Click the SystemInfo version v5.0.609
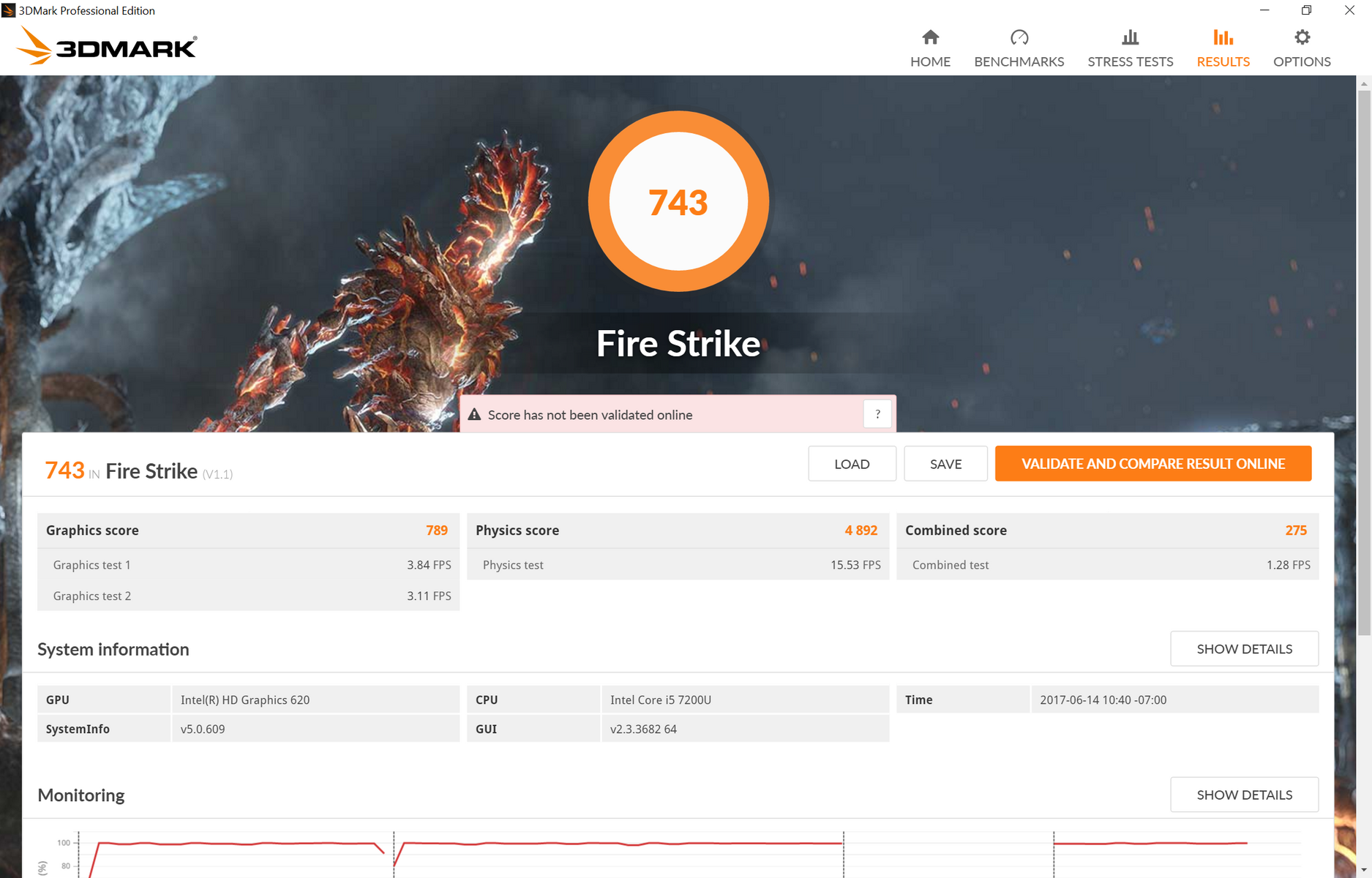 203,729
